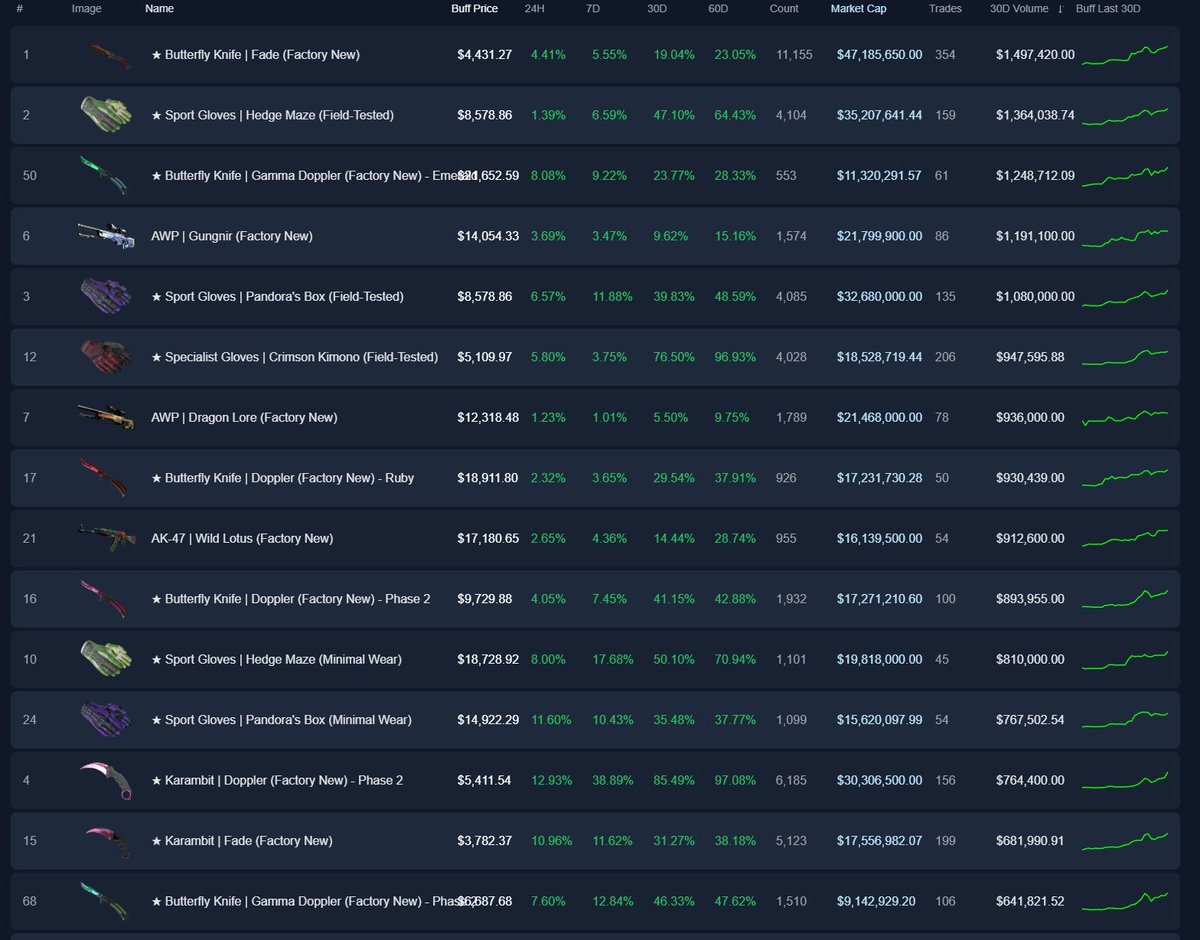
Task: Open the Sport Gloves Hedge Maze Field-Tested image
Action: (x=105, y=115)
